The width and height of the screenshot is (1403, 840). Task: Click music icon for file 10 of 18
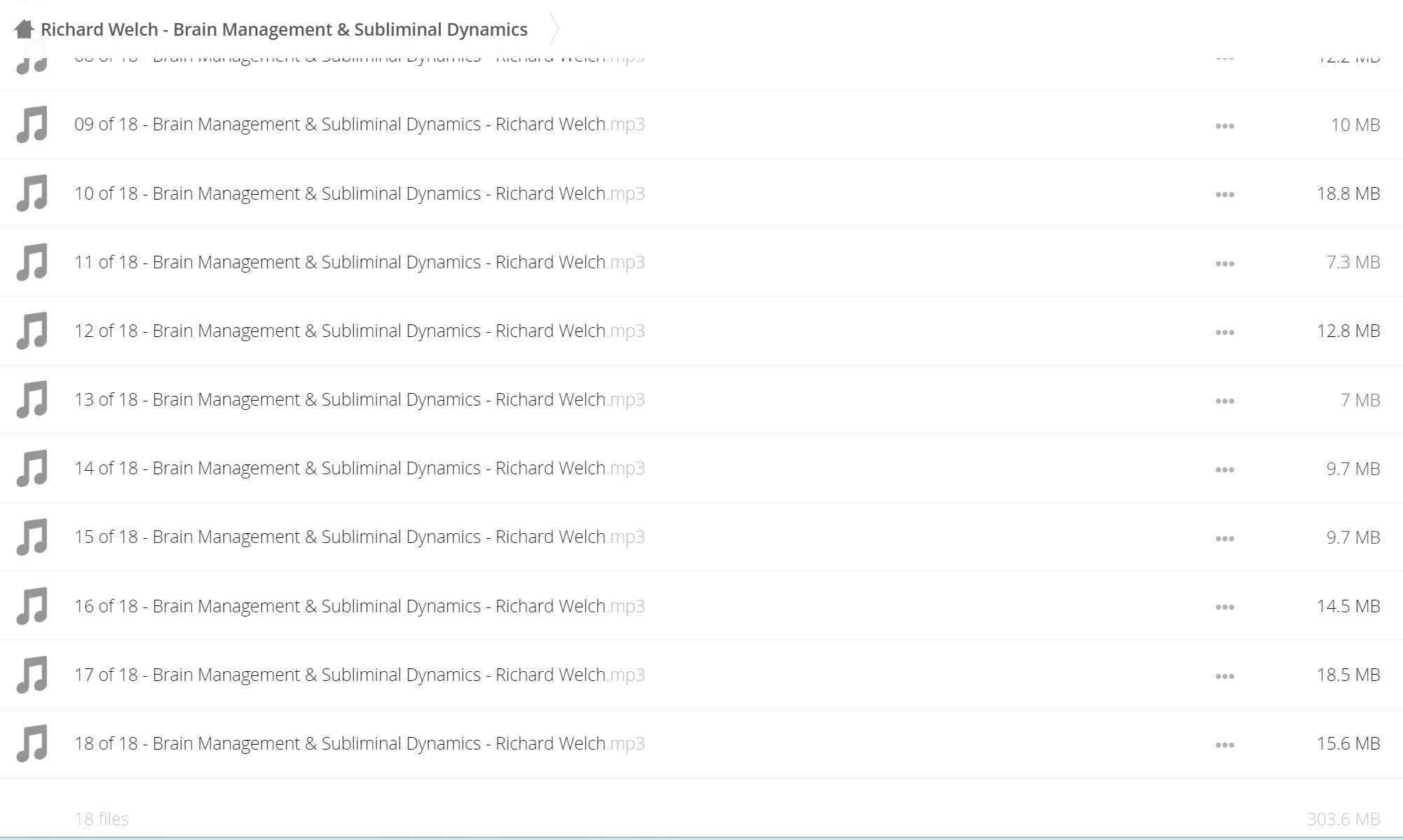coord(32,193)
